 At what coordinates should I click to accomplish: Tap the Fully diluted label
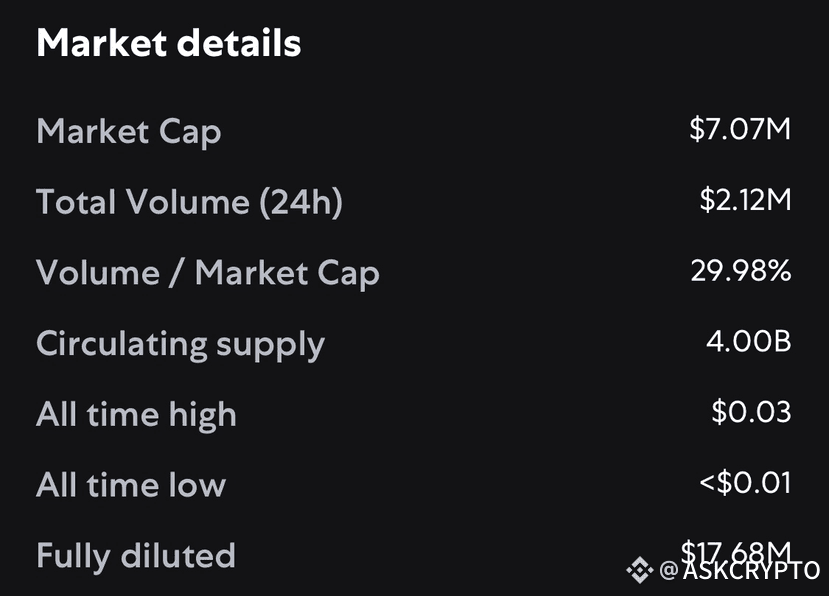click(136, 556)
